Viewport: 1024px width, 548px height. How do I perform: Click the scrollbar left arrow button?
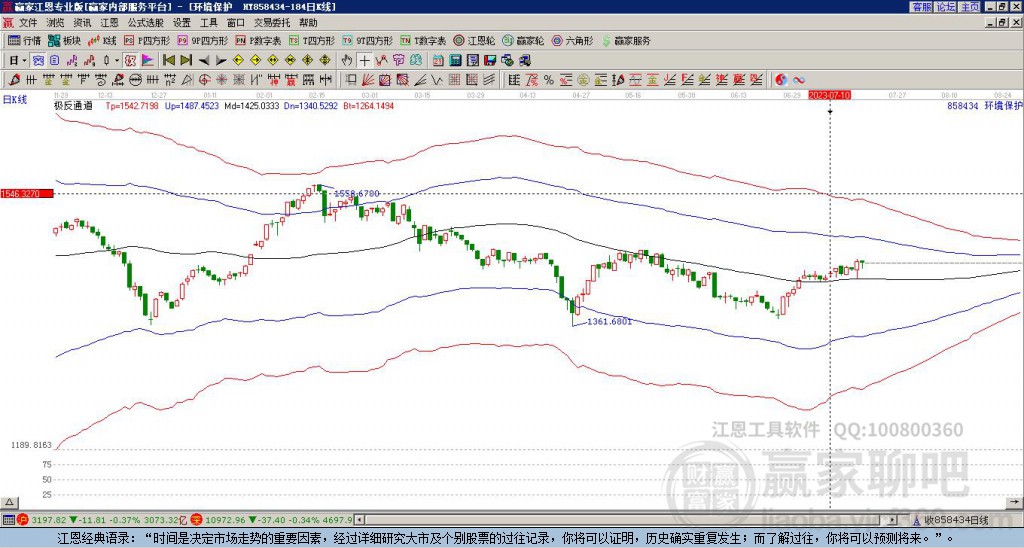tap(359, 520)
